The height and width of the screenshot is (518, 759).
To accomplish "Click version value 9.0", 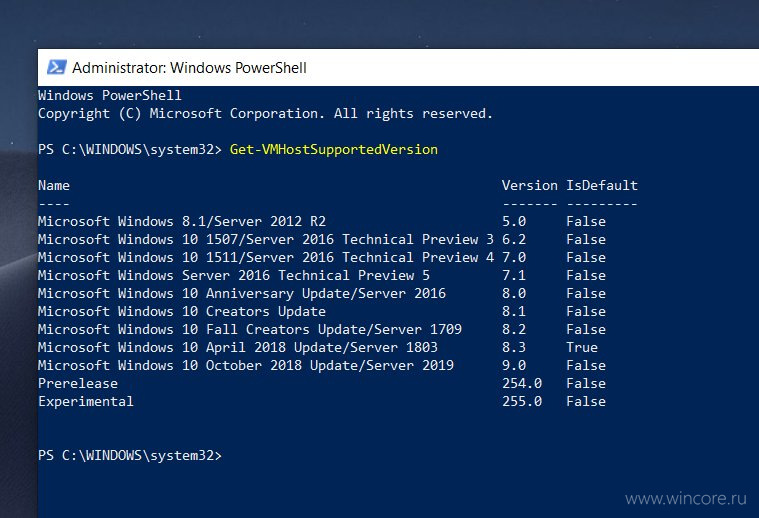I will click(x=514, y=365).
